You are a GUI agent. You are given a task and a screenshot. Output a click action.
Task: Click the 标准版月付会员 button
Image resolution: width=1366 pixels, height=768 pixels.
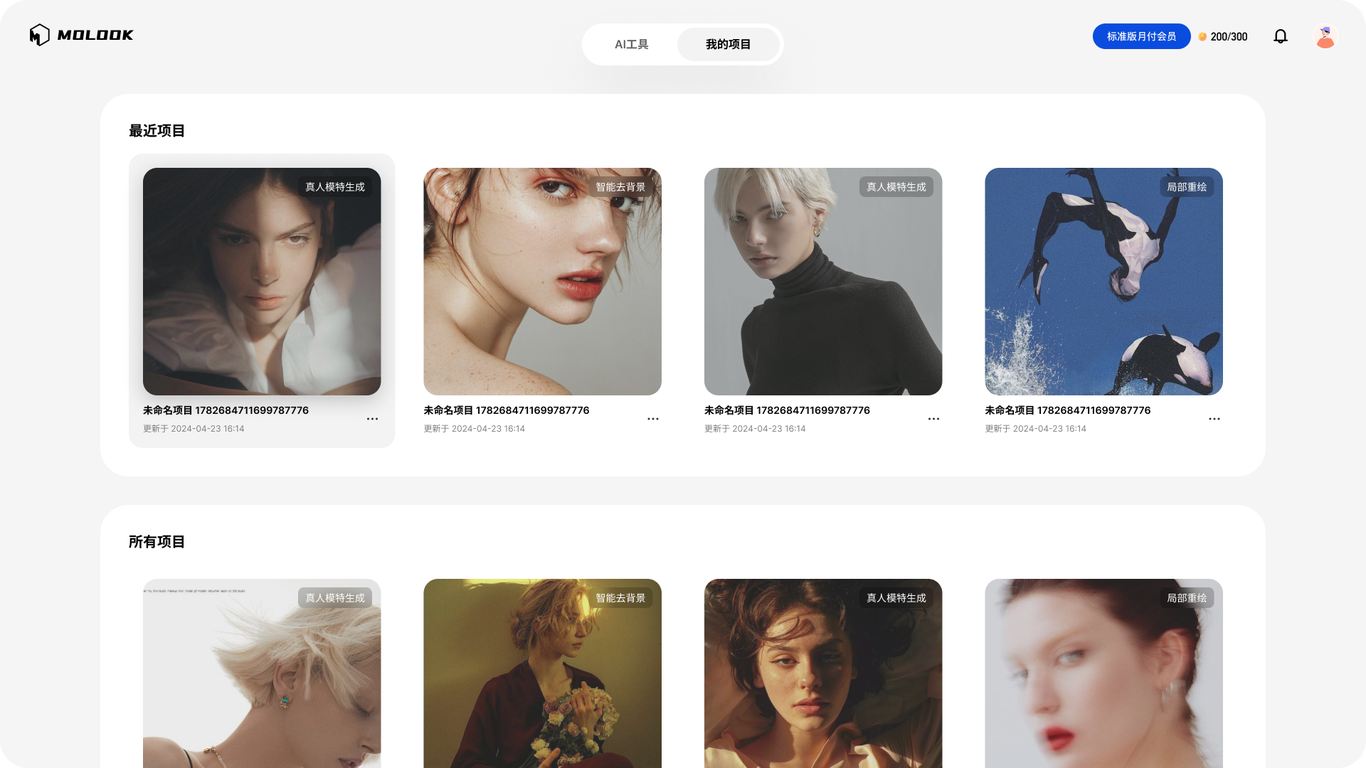(x=1141, y=36)
